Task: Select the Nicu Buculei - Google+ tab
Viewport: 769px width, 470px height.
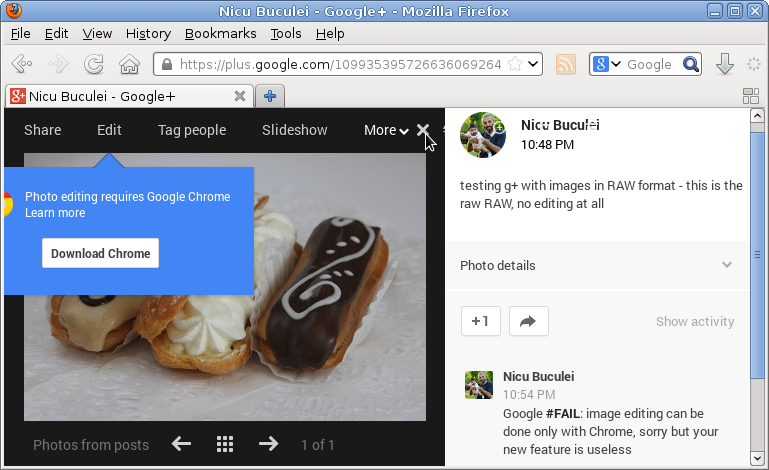Action: (130, 96)
